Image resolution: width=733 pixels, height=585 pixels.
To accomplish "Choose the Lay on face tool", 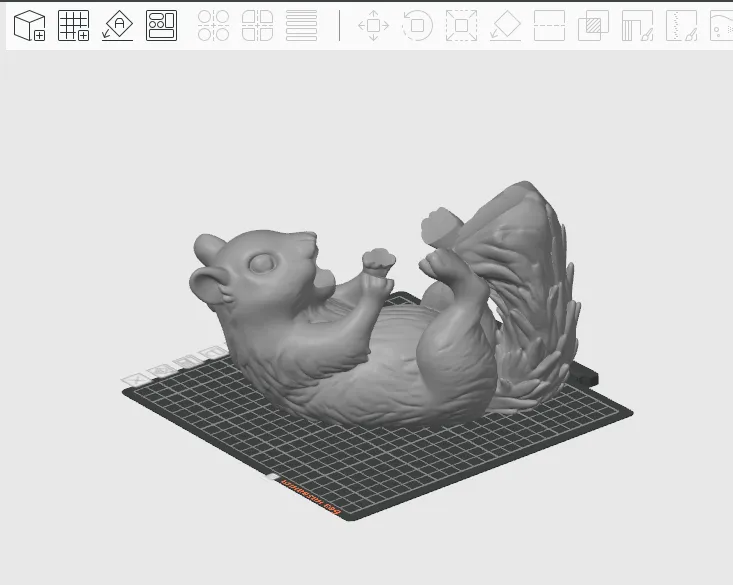I will (x=506, y=26).
